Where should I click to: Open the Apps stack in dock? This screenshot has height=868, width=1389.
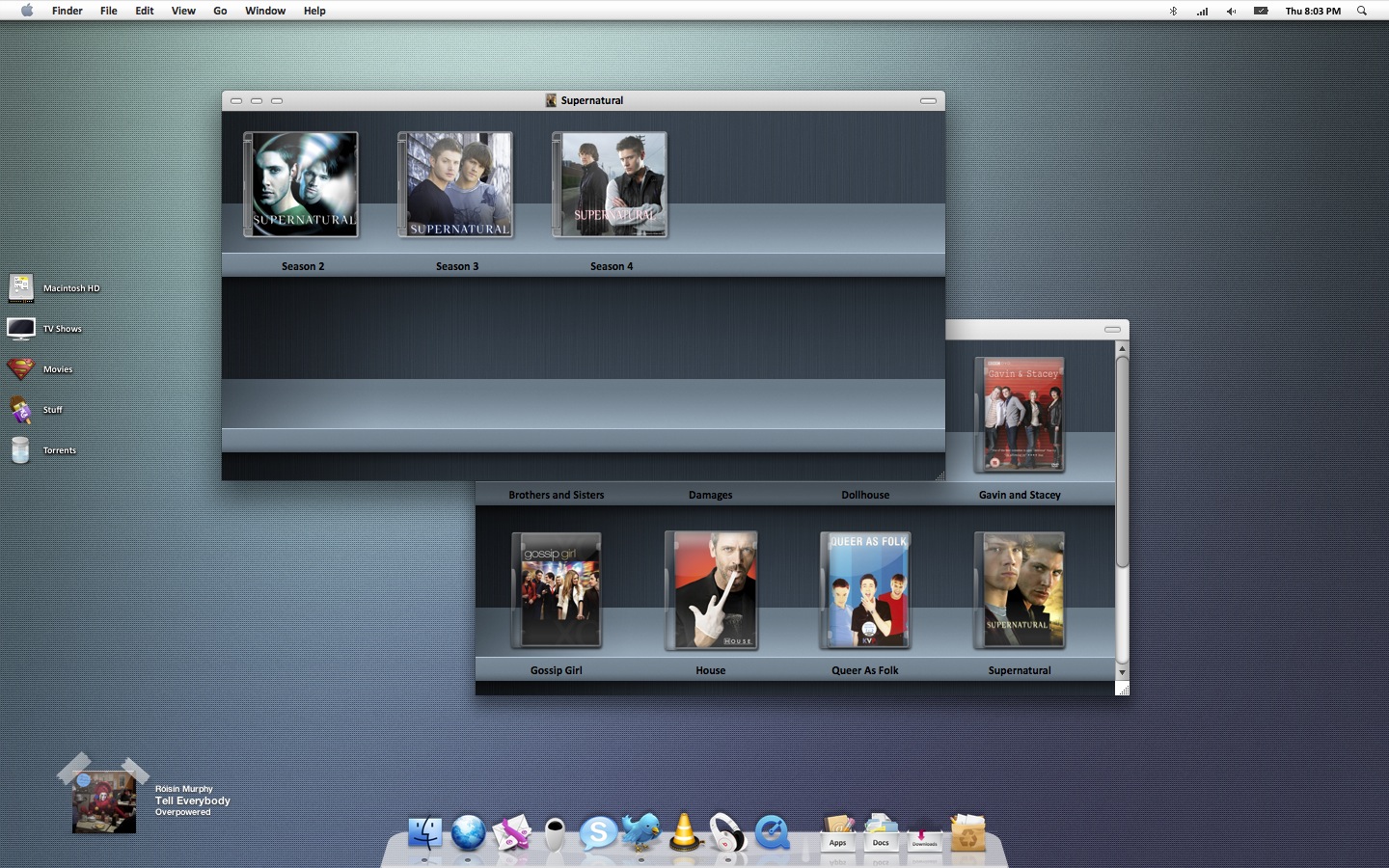(837, 832)
